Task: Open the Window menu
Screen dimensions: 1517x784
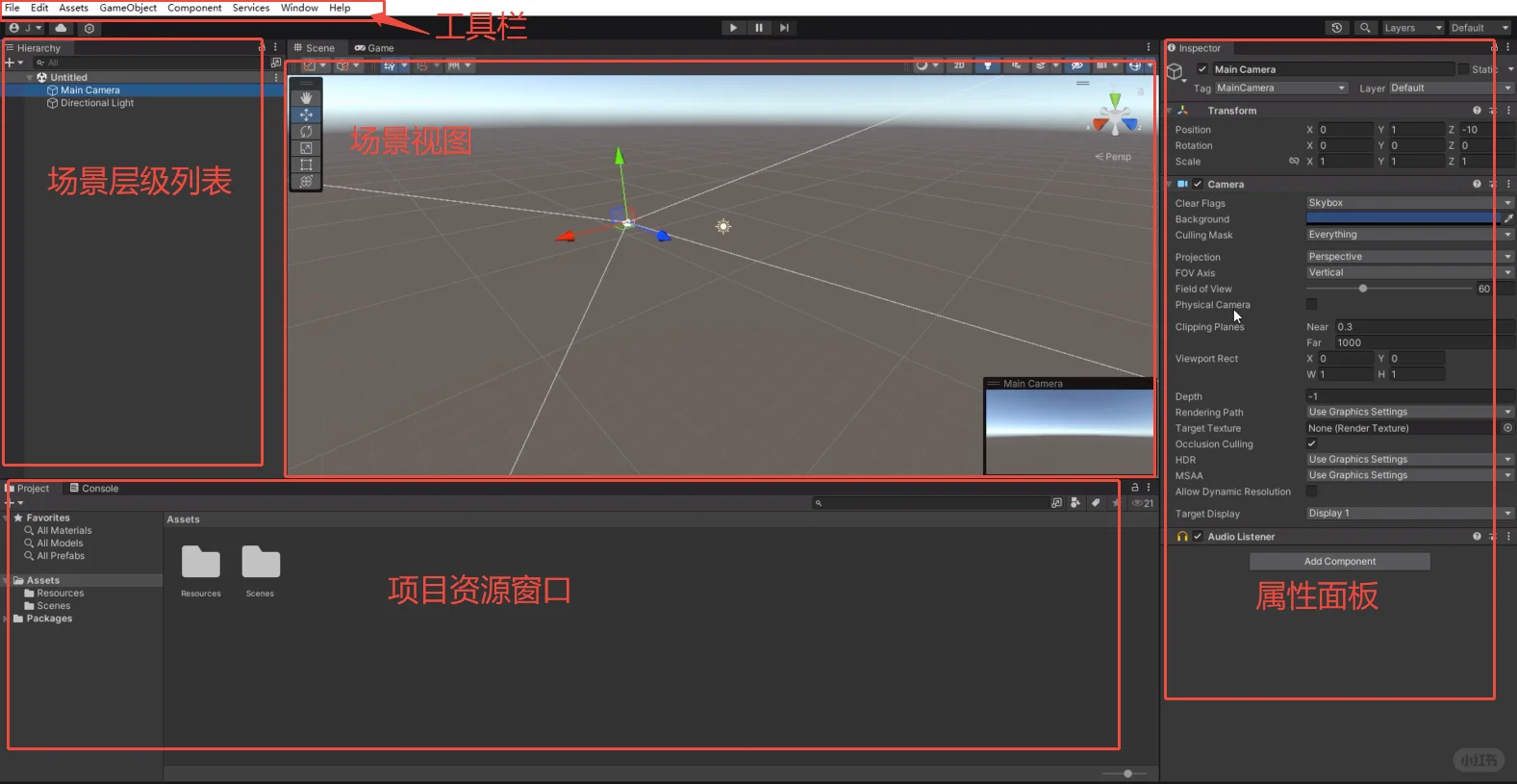Action: pos(299,8)
